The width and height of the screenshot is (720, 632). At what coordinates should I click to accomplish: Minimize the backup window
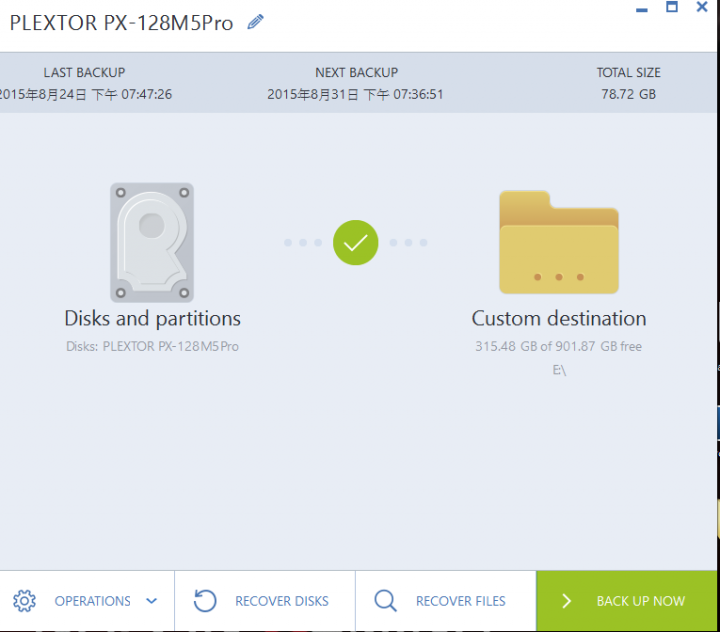tap(642, 8)
